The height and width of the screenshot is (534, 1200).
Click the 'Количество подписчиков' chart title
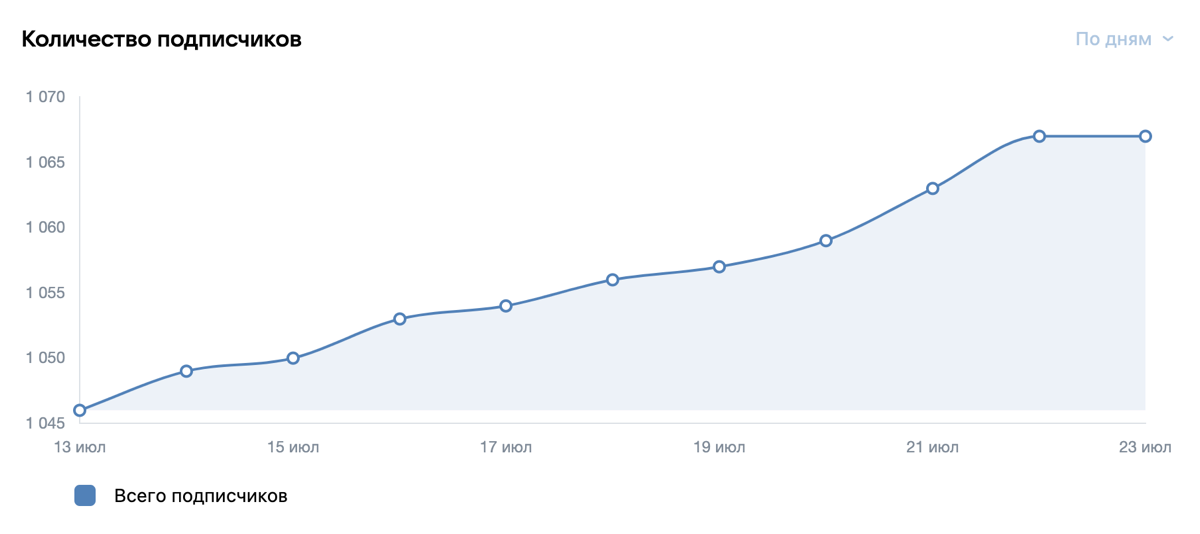tap(162, 40)
